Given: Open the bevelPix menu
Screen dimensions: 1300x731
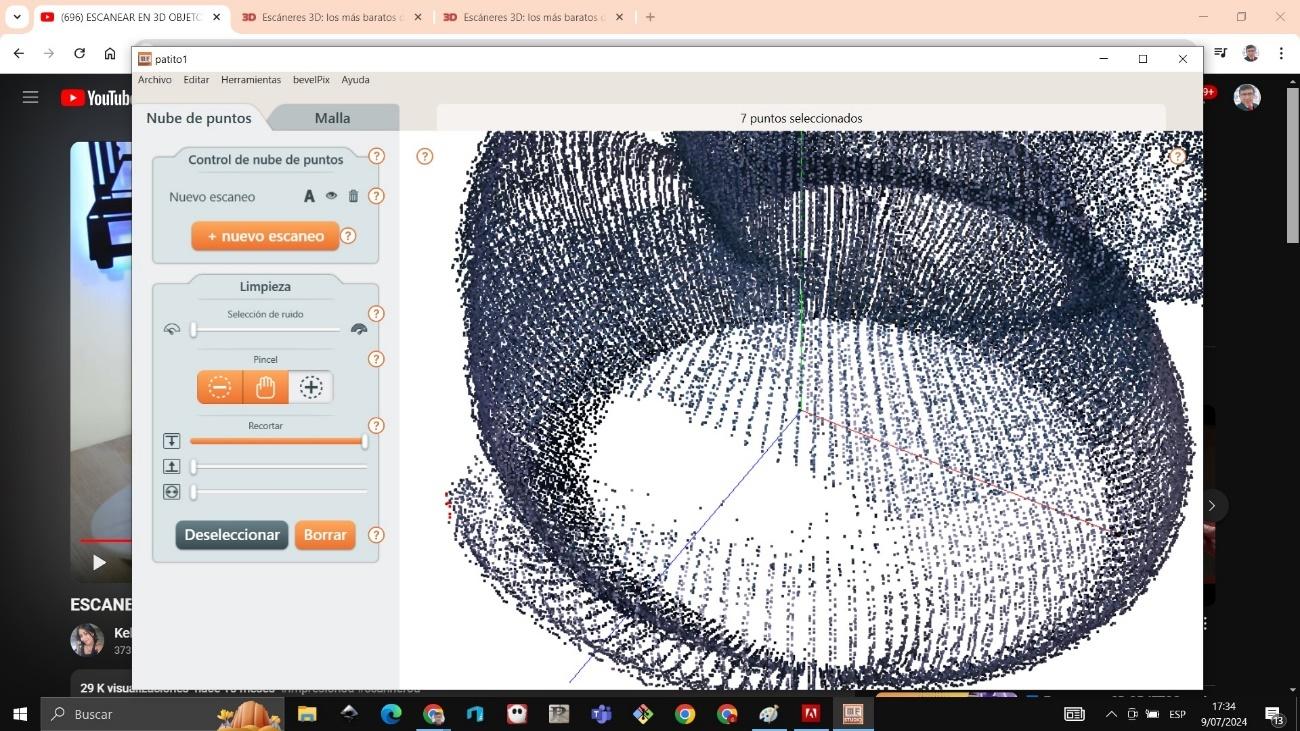Looking at the screenshot, I should point(311,80).
